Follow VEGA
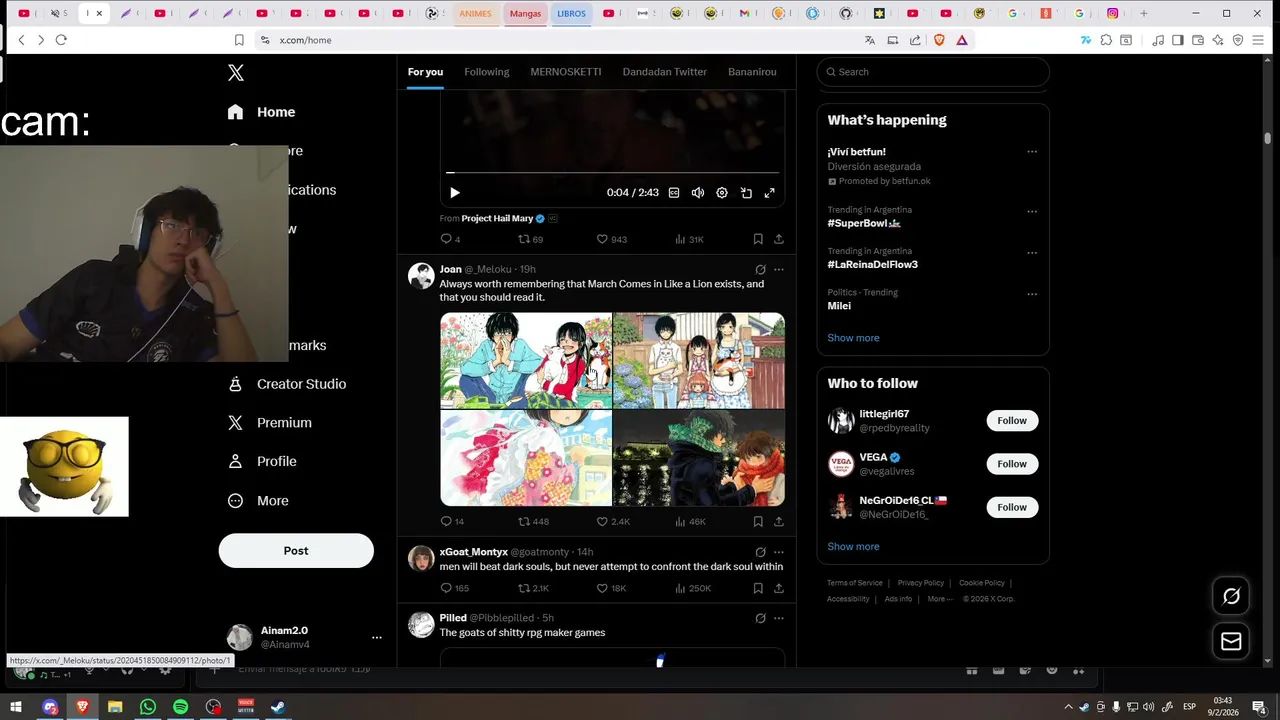Viewport: 1280px width, 720px height. pyautogui.click(x=1012, y=464)
